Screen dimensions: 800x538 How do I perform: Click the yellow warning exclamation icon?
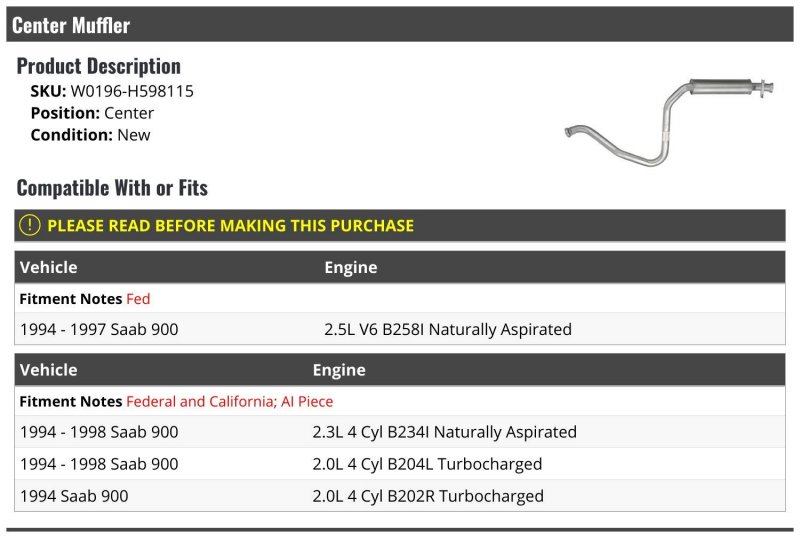pos(30,225)
